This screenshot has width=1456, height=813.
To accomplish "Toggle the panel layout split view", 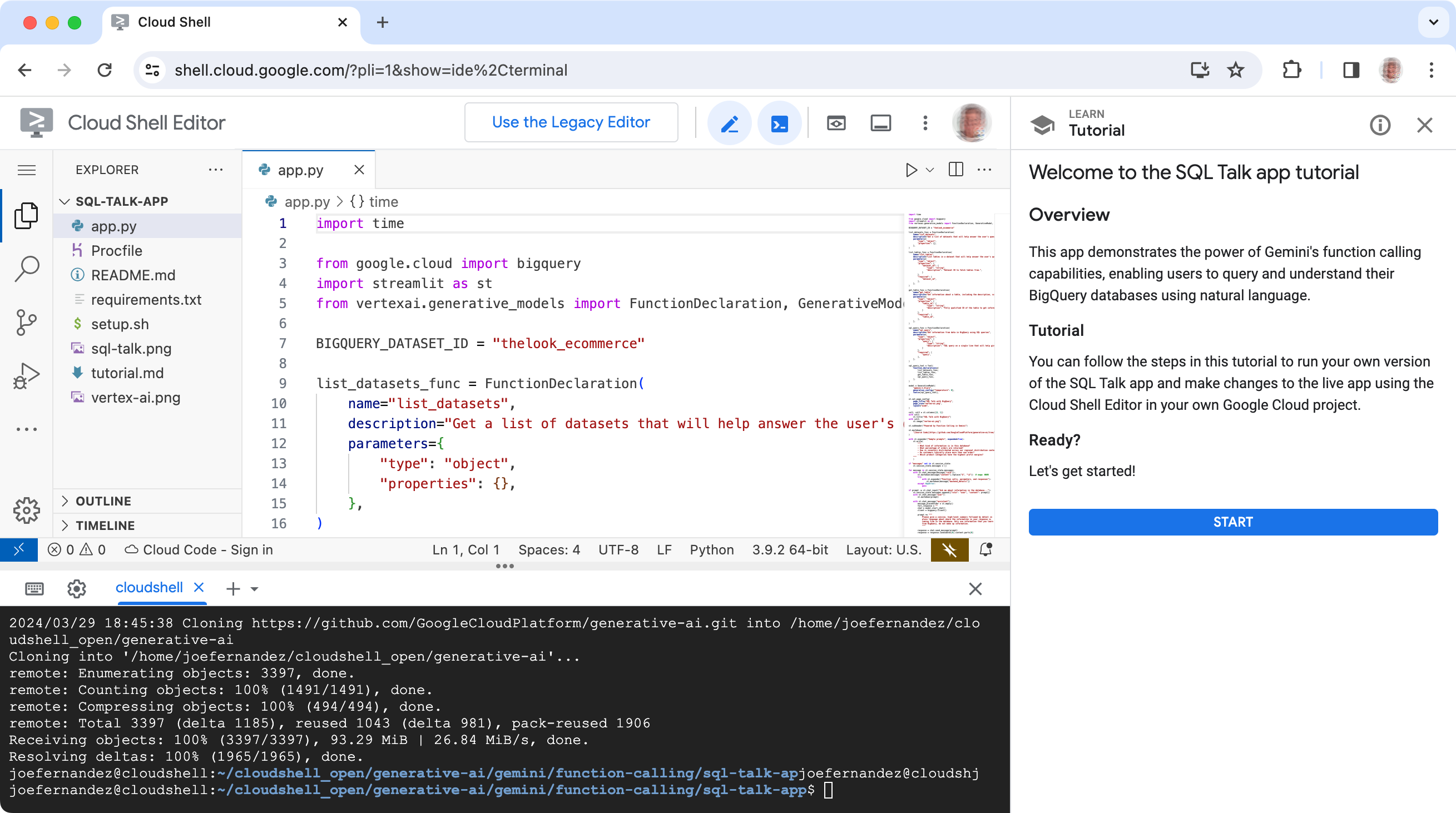I will pyautogui.click(x=956, y=170).
